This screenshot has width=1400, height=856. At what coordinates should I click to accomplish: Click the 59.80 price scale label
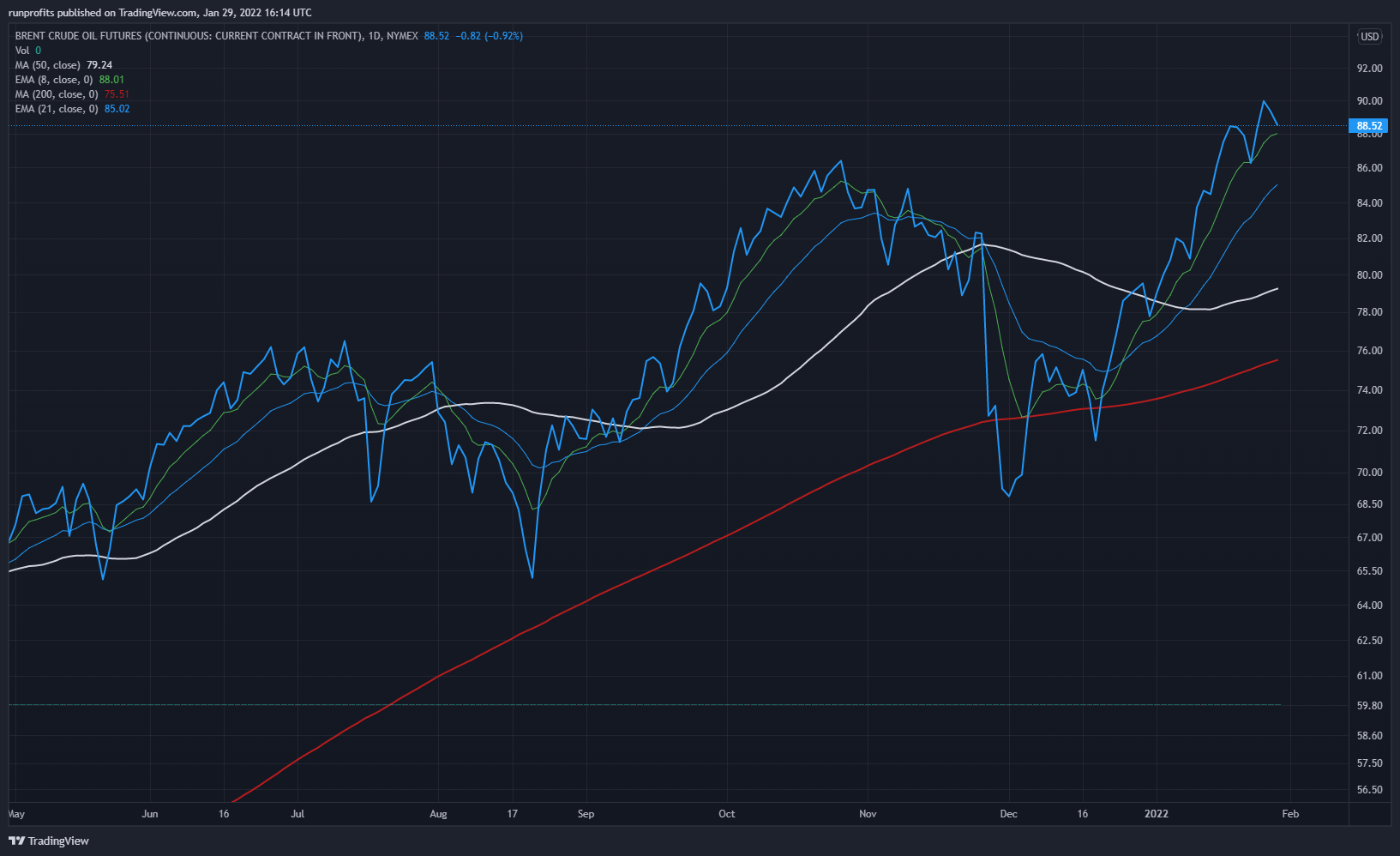1369,706
